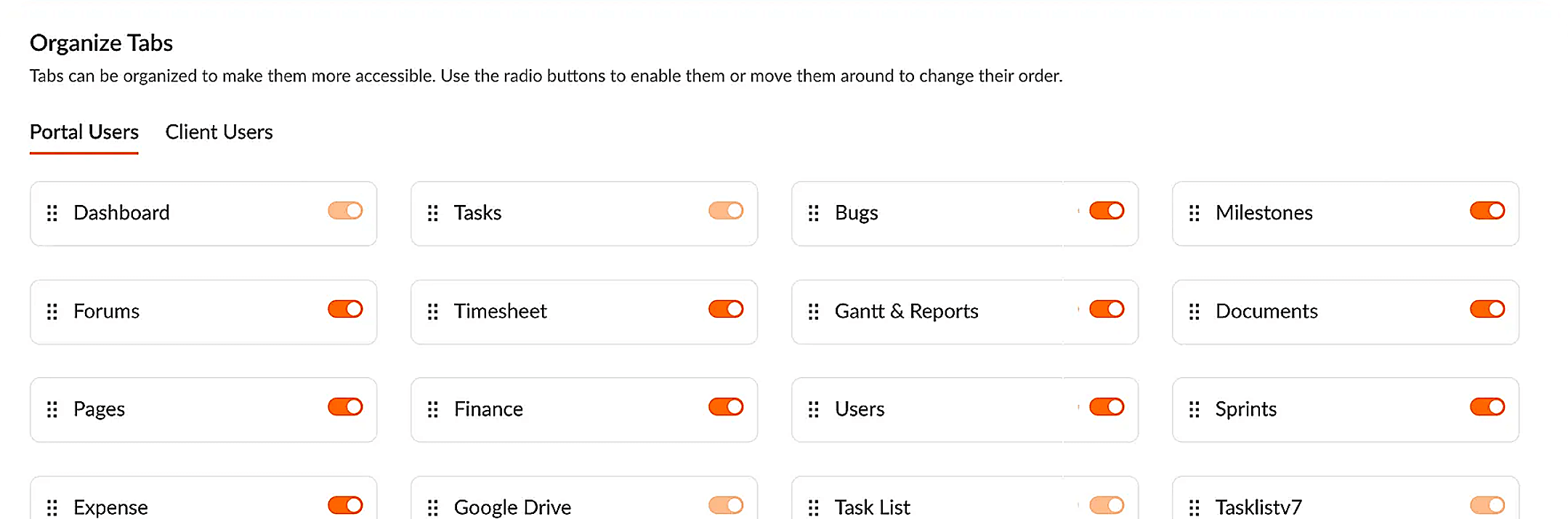Switch to the Client Users tab
This screenshot has width=1568, height=519.
(219, 132)
